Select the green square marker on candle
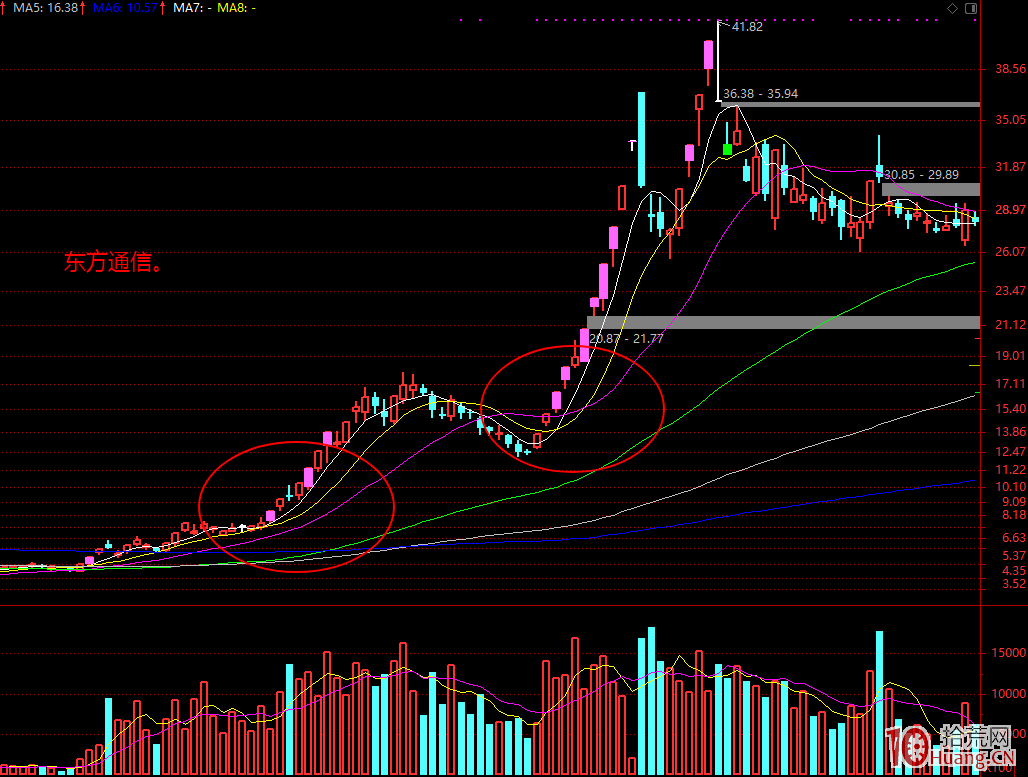The image size is (1028, 777). [727, 149]
